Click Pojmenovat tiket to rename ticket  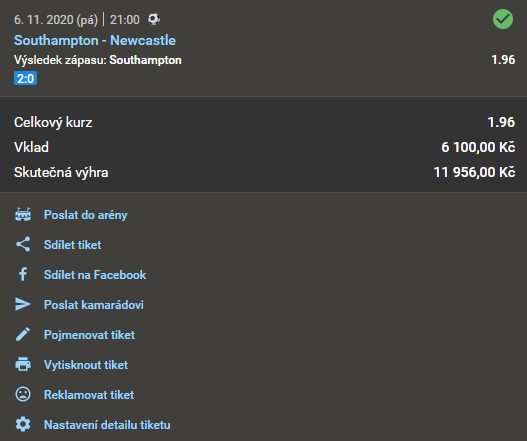[89, 335]
